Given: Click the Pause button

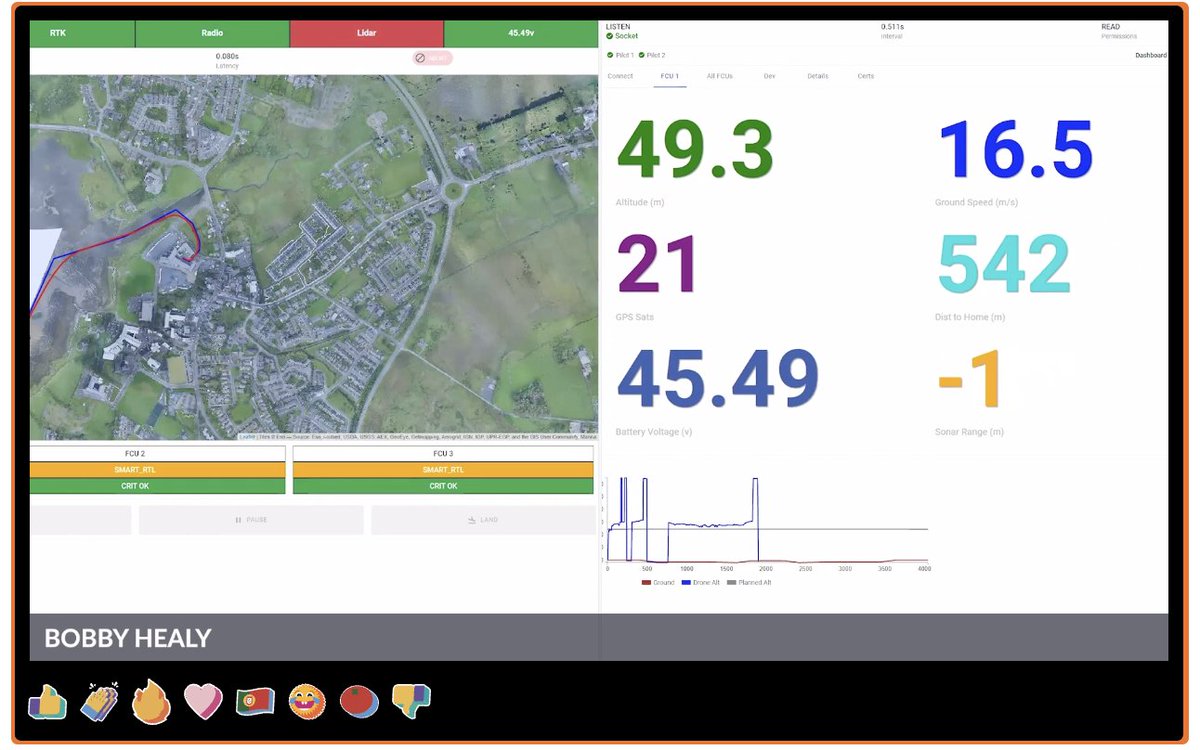Looking at the screenshot, I should (x=250, y=519).
